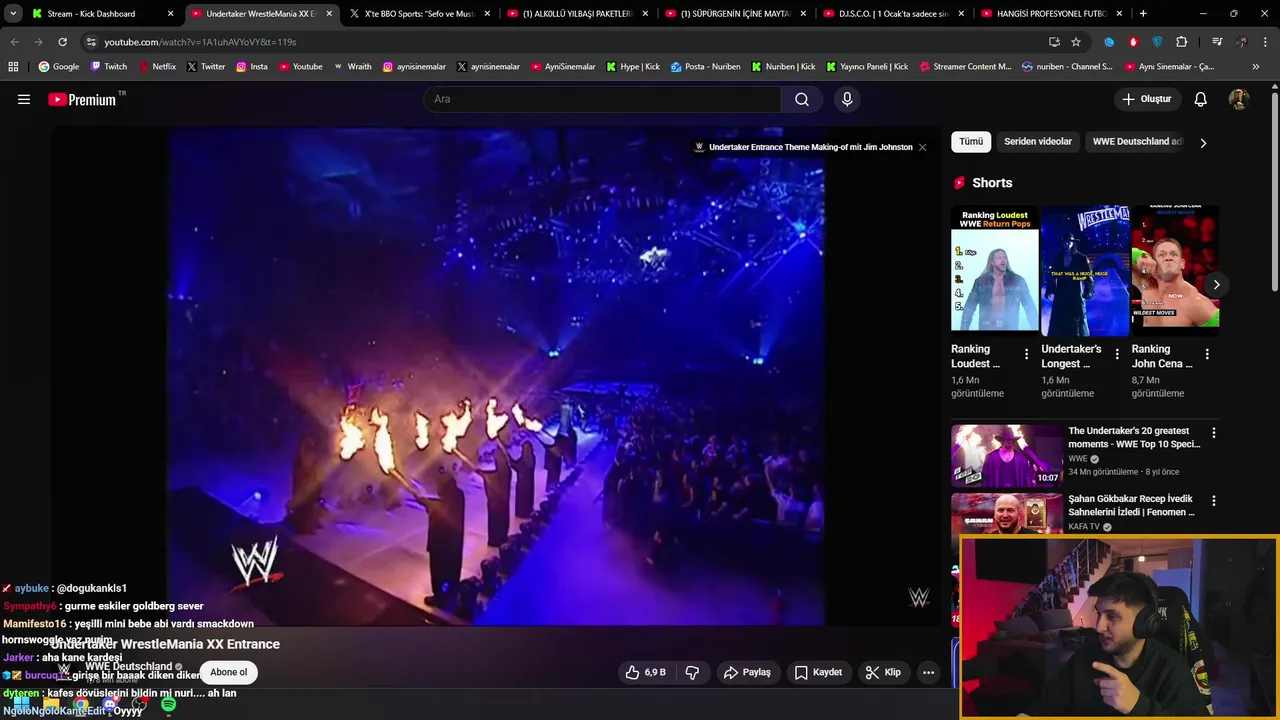Open Chrome media controls icon
1280x720 pixels.
point(1217,42)
